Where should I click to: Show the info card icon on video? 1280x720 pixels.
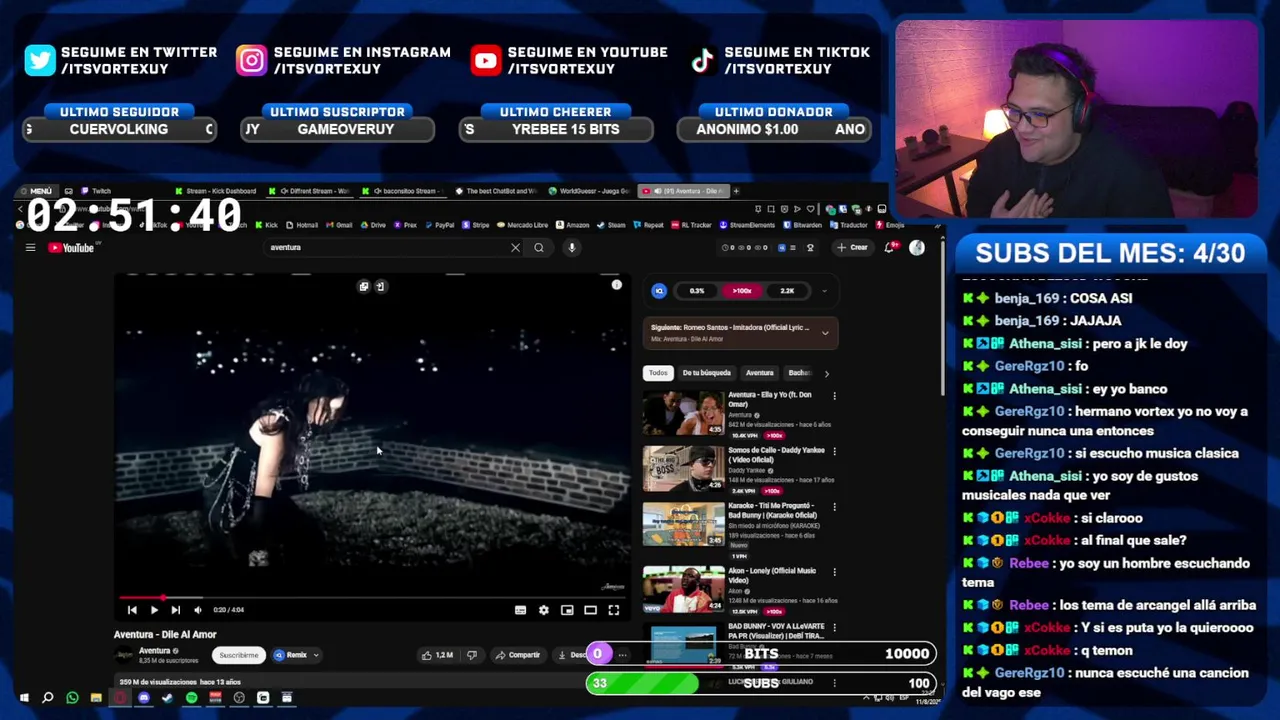pyautogui.click(x=617, y=285)
